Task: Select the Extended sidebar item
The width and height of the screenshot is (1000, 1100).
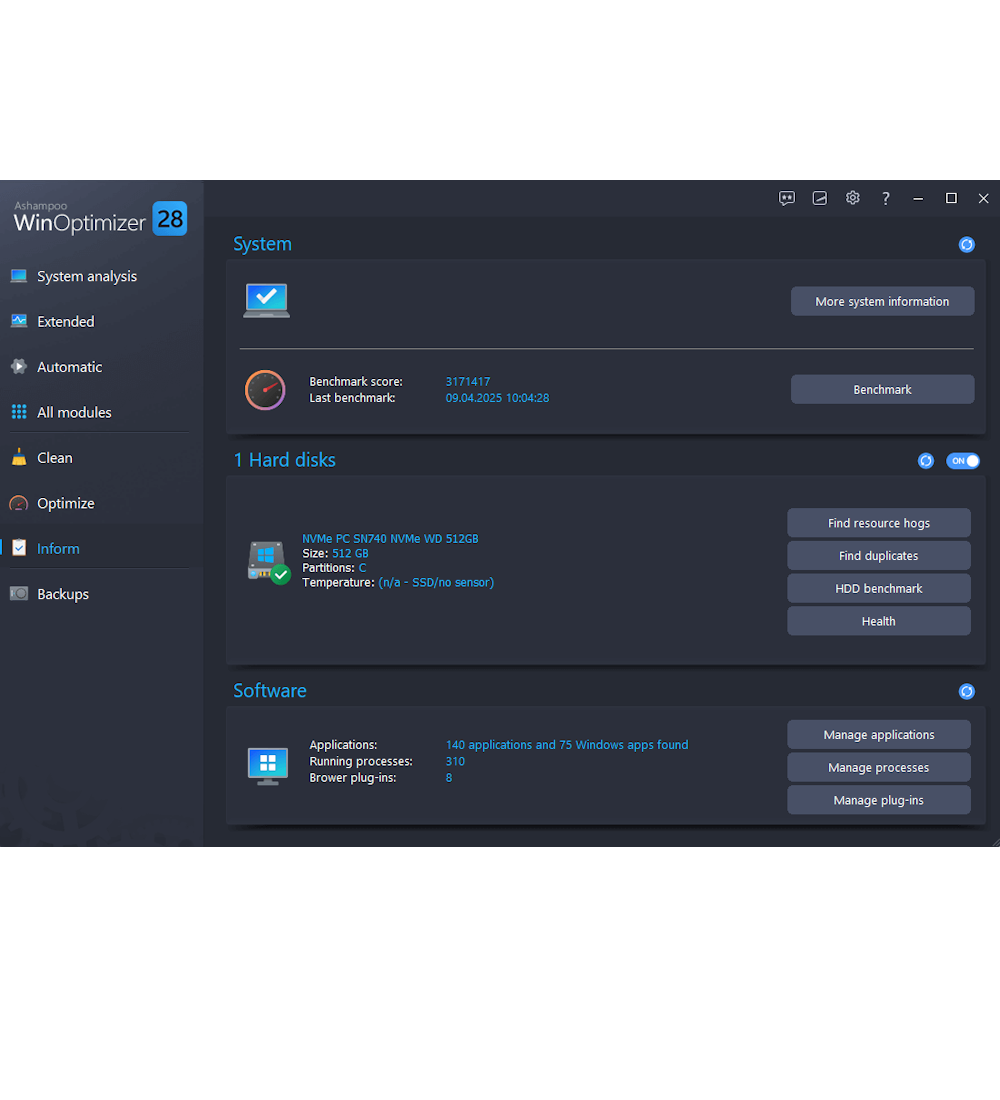Action: pyautogui.click(x=66, y=322)
